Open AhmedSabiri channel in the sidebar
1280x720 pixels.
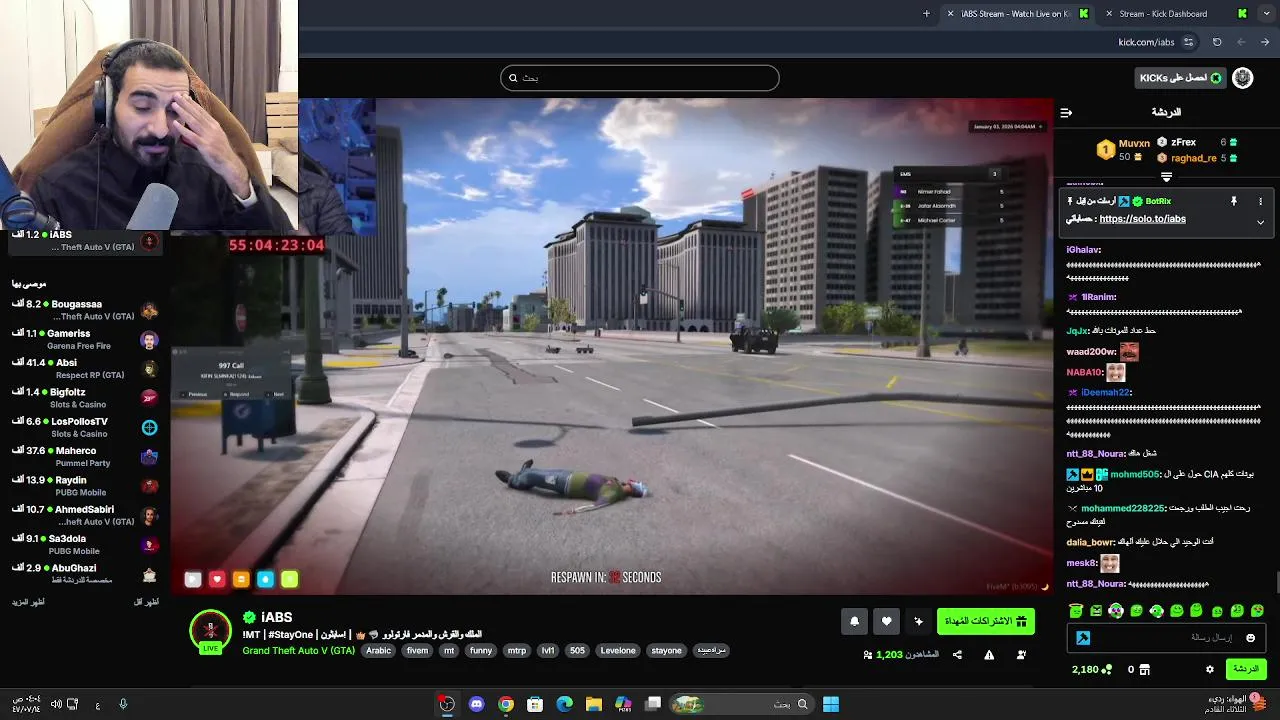[85, 515]
